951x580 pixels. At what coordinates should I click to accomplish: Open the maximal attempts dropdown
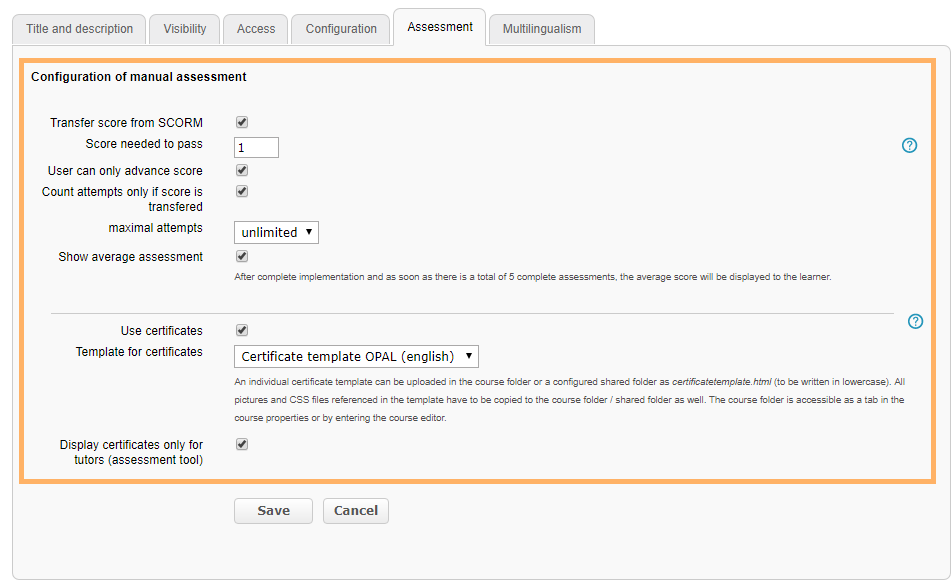pos(277,232)
